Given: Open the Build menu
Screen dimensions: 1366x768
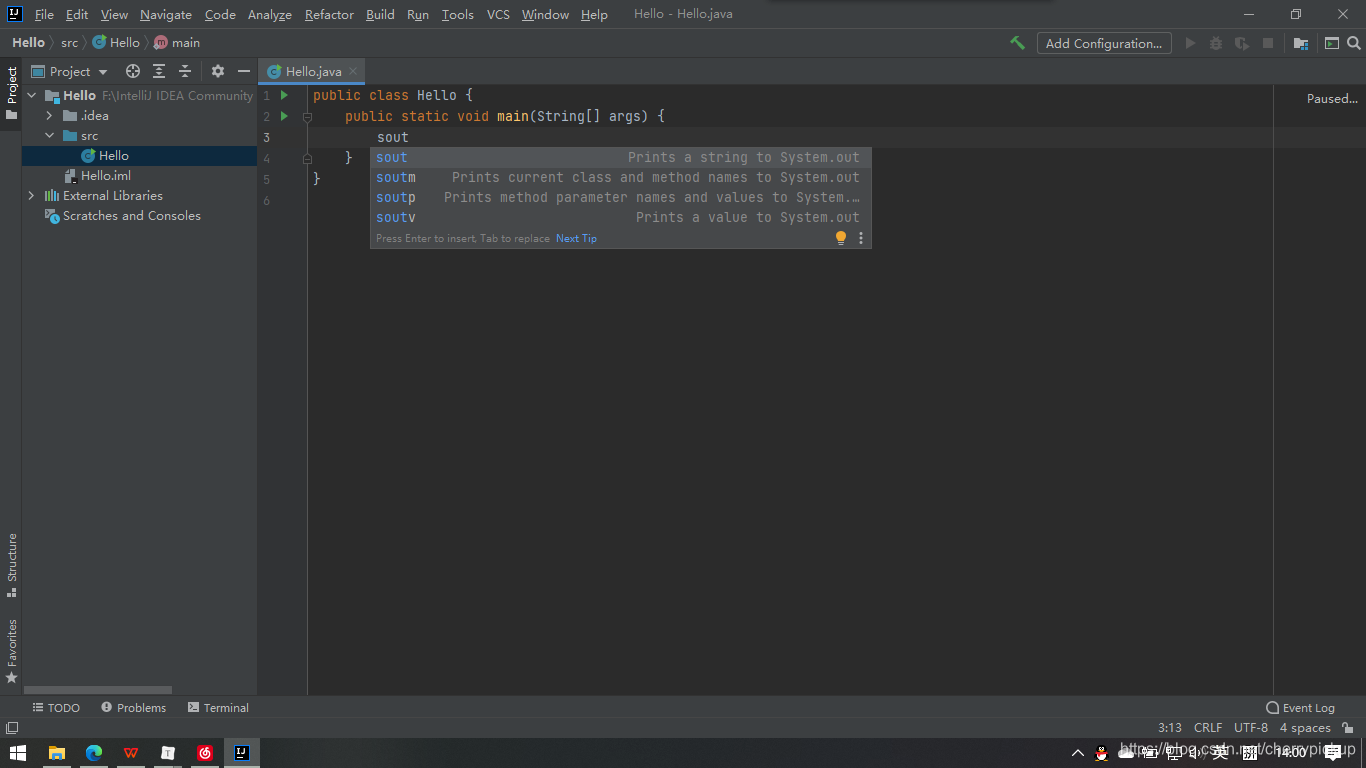Looking at the screenshot, I should click(380, 14).
